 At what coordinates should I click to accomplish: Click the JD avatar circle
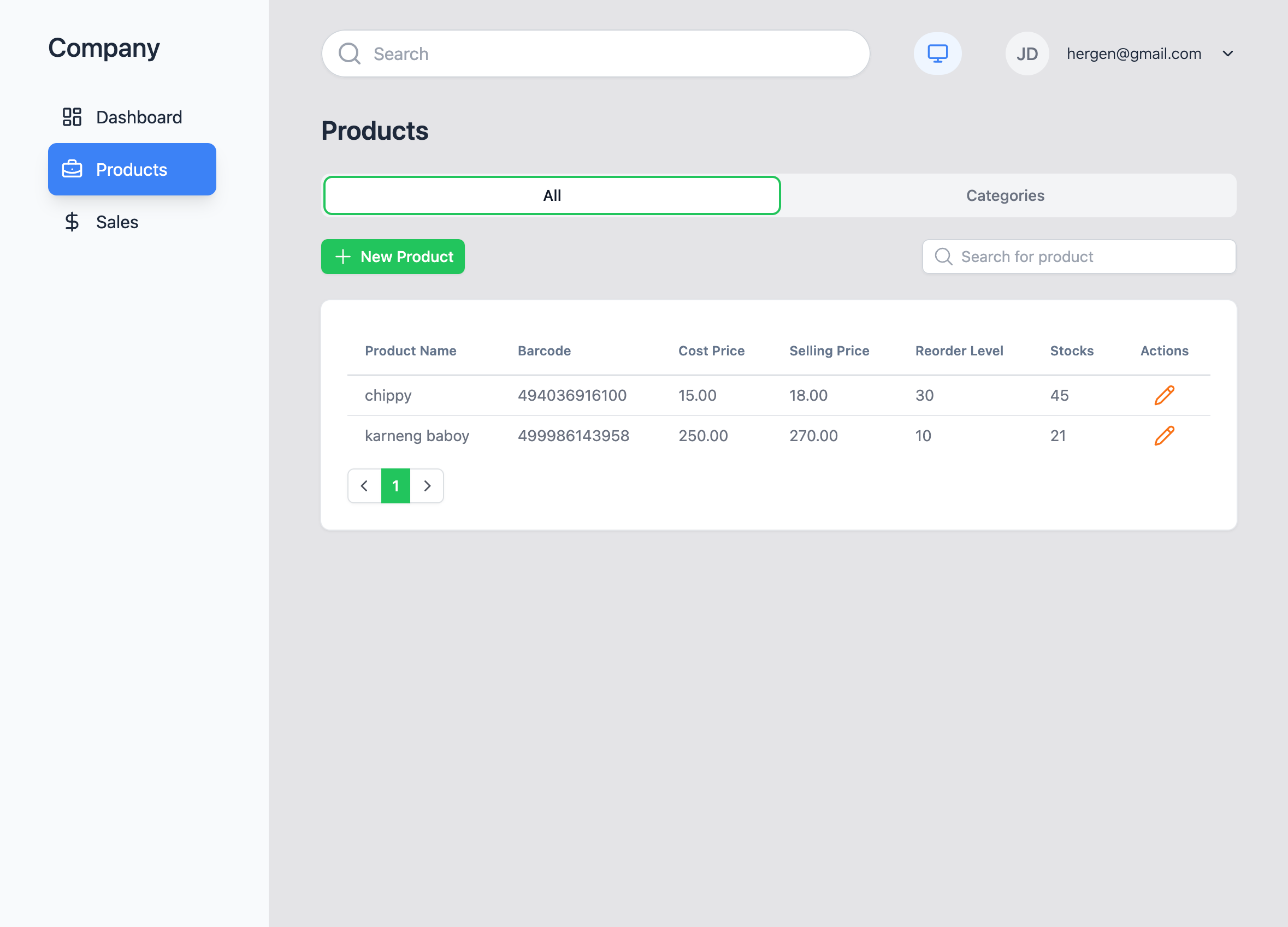coord(1027,54)
